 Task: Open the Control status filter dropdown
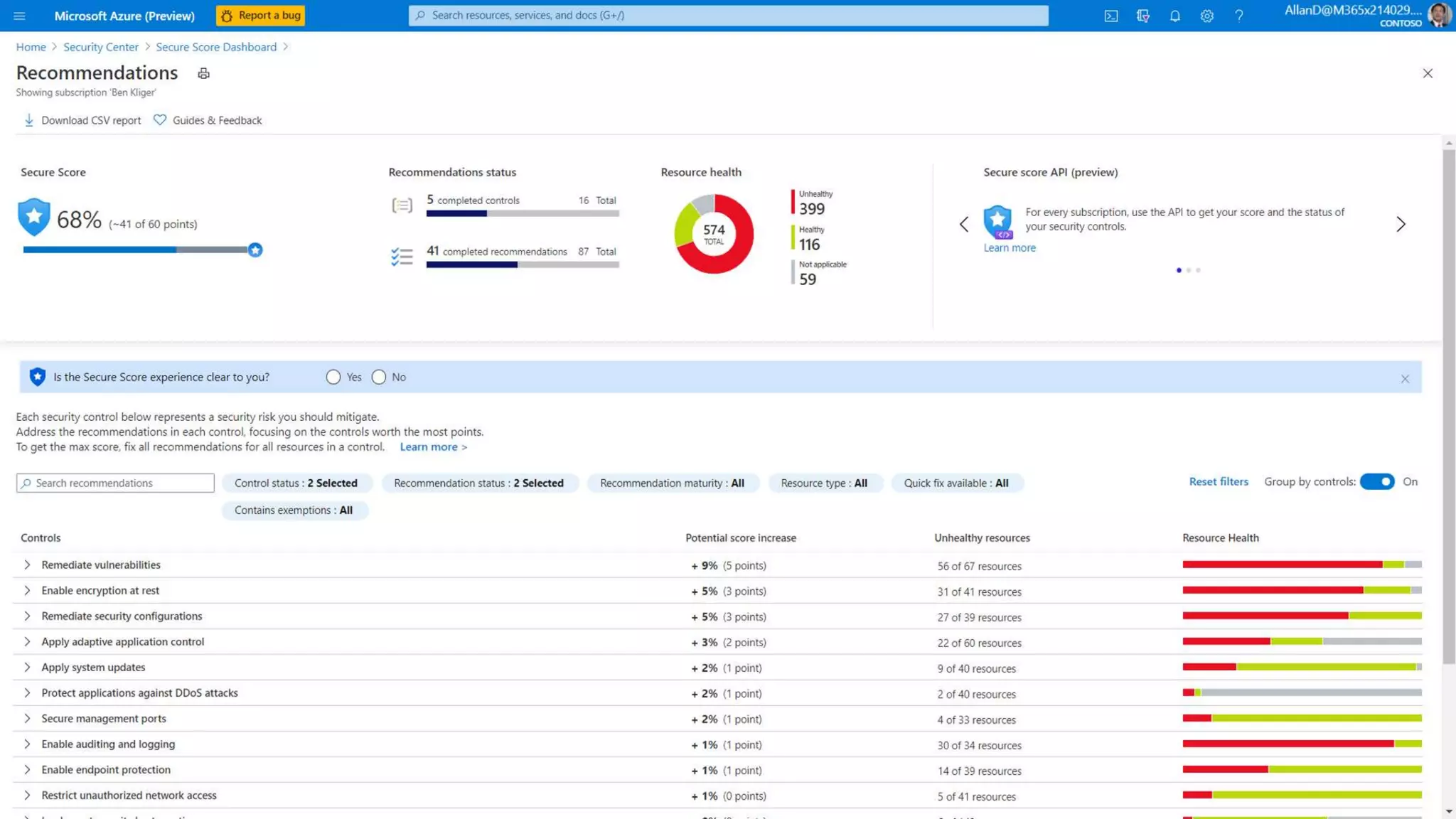click(296, 483)
